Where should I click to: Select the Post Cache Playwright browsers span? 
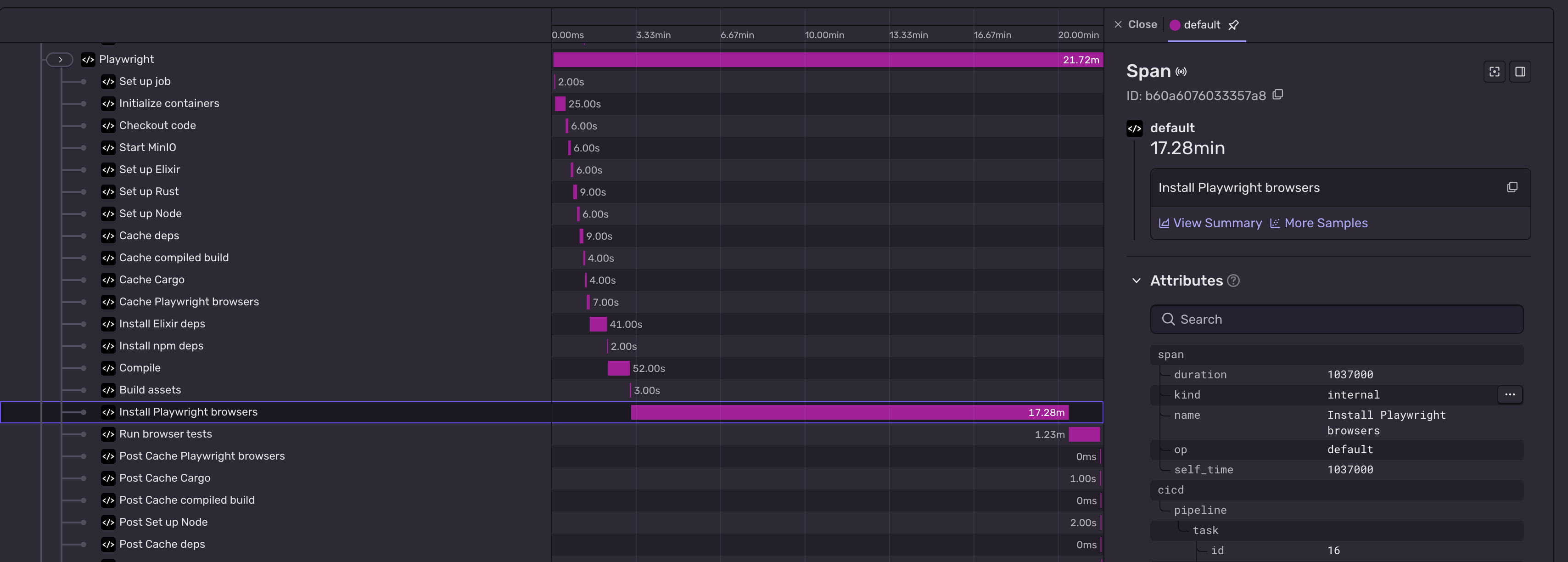pos(202,456)
